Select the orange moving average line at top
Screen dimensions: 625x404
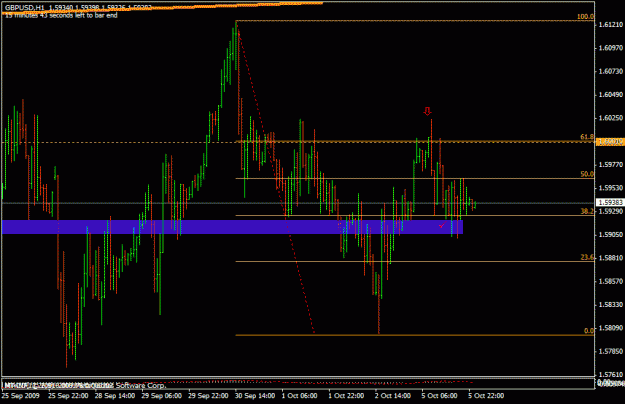(163, 8)
